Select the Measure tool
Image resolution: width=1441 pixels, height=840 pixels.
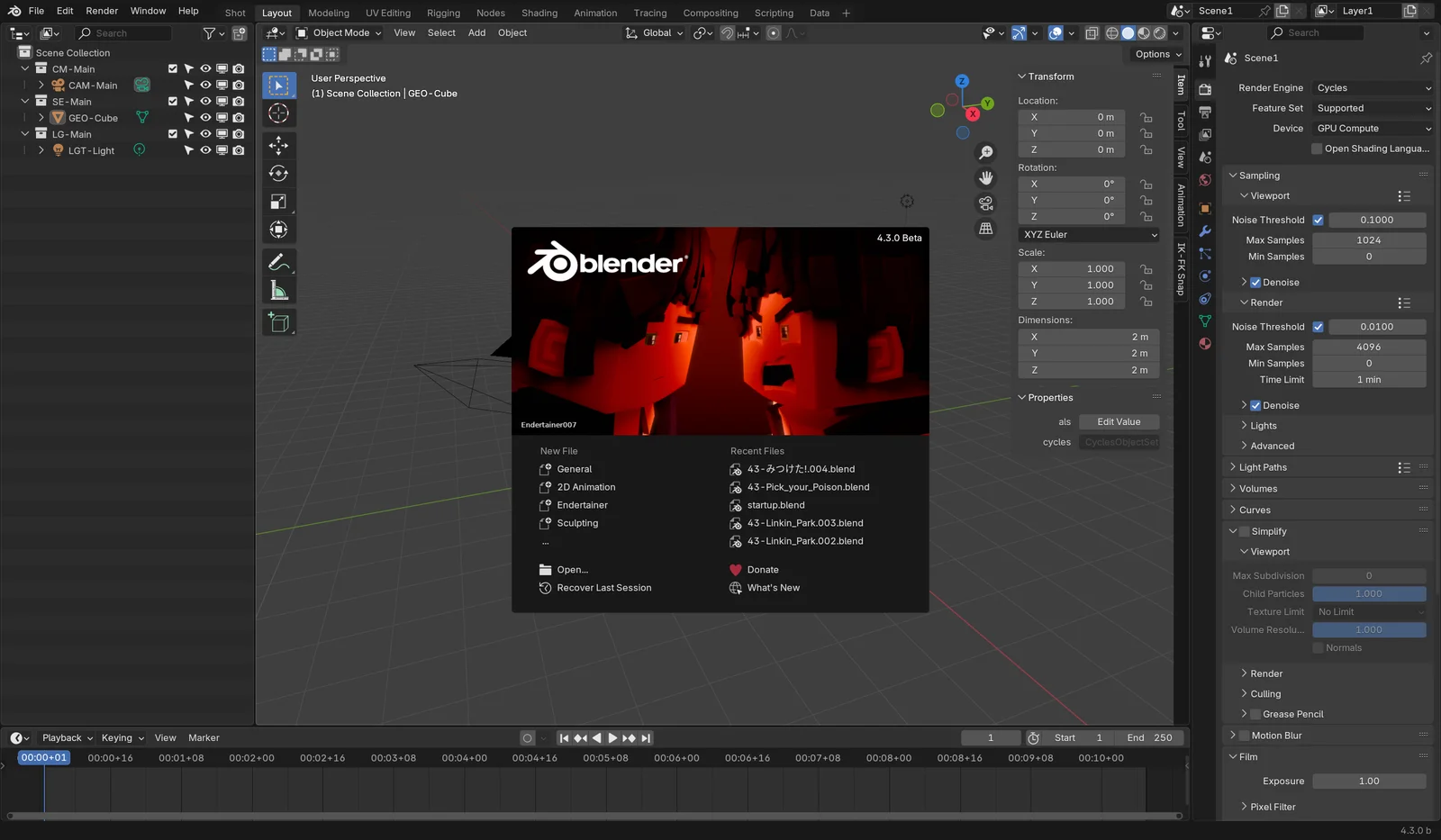[x=278, y=291]
